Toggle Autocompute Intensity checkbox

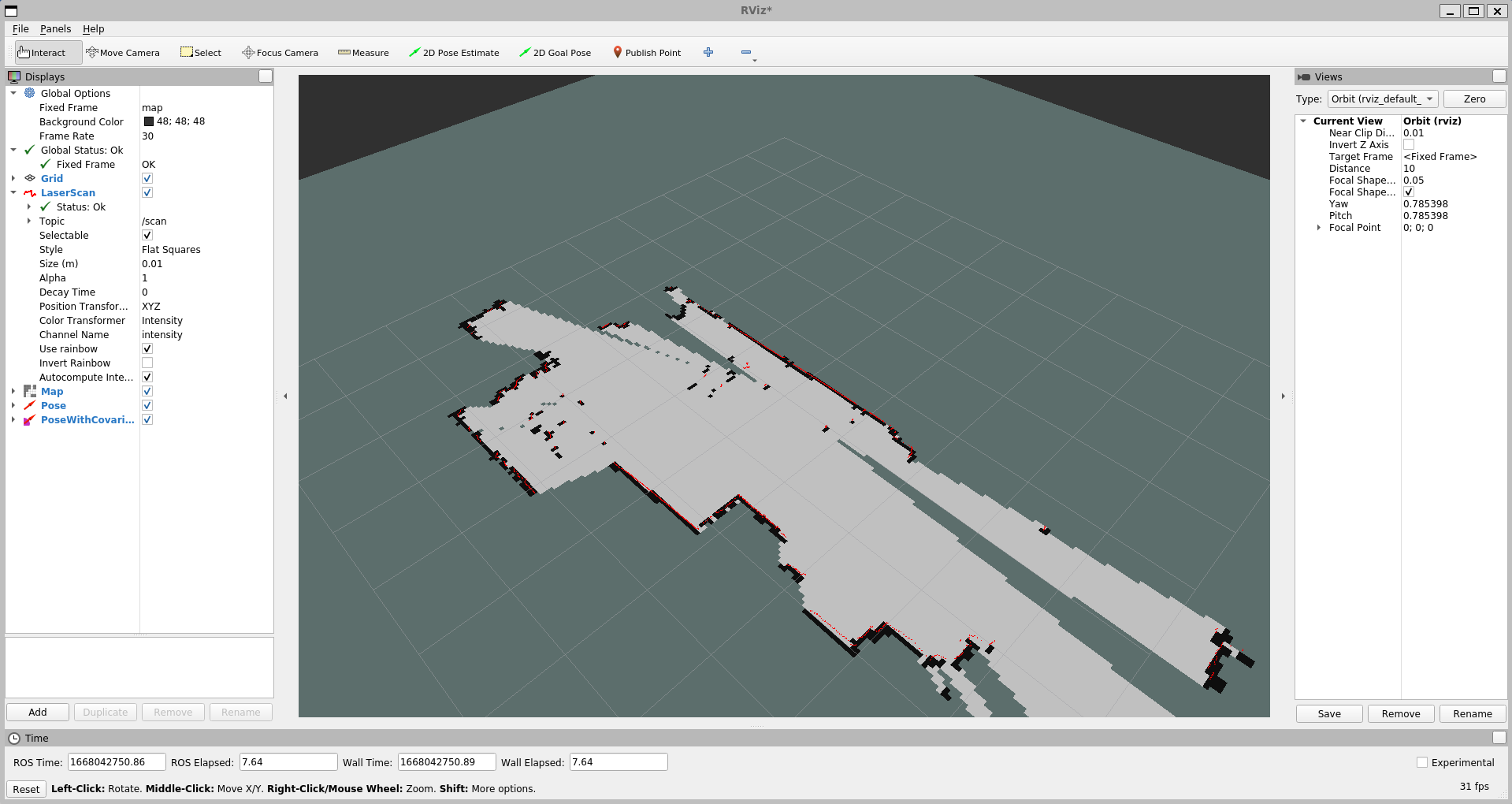click(147, 377)
